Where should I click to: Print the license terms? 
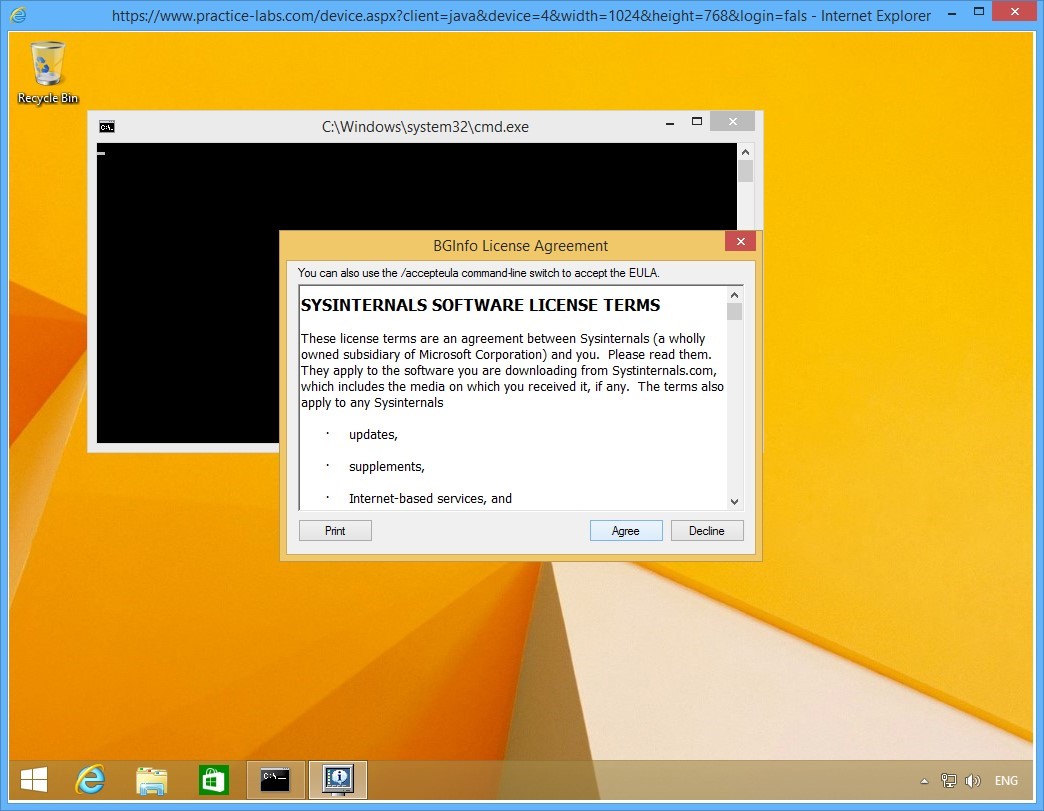pyautogui.click(x=335, y=530)
